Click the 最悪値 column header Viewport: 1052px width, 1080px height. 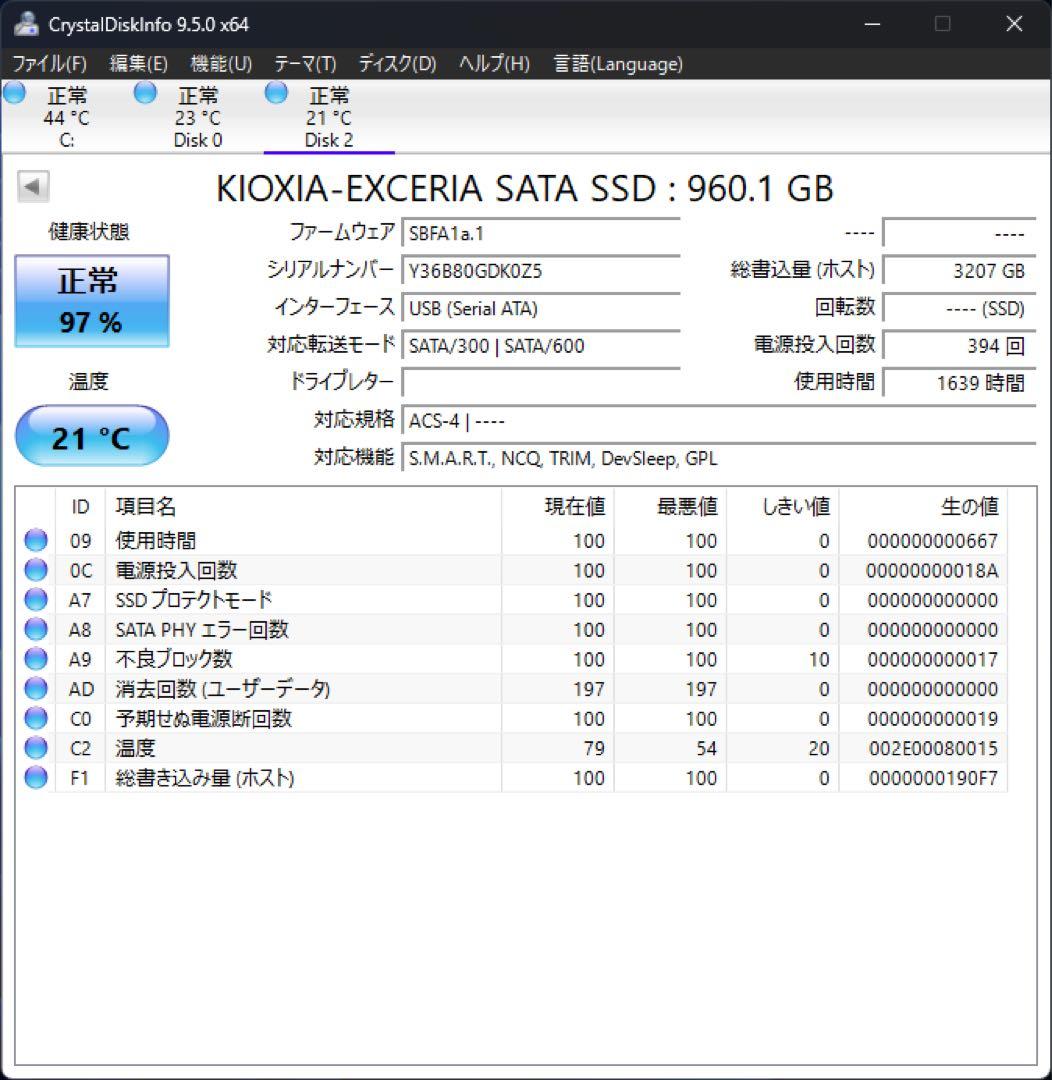click(x=670, y=506)
